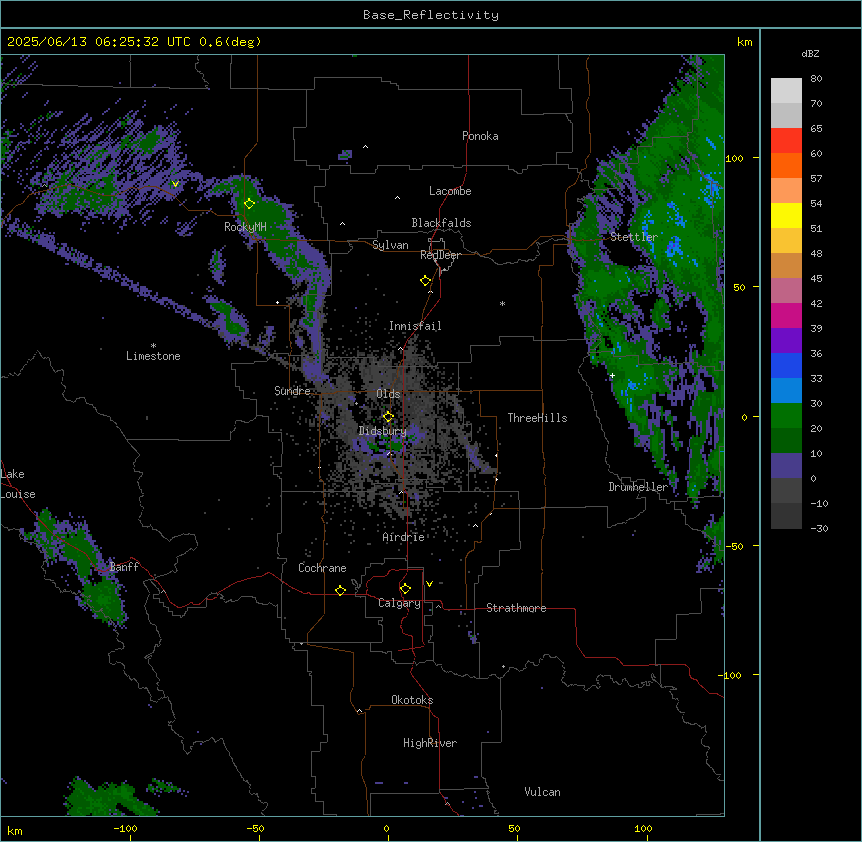Click the Airdrie label
This screenshot has width=862, height=842.
pyautogui.click(x=404, y=537)
